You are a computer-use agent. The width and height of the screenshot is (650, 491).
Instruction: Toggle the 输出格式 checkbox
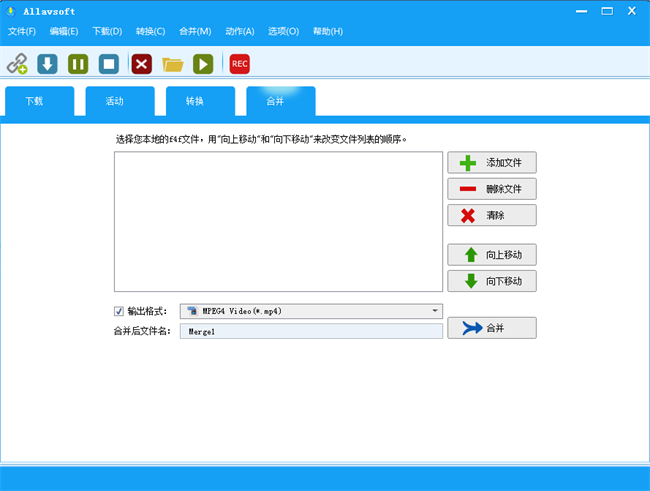click(x=119, y=311)
